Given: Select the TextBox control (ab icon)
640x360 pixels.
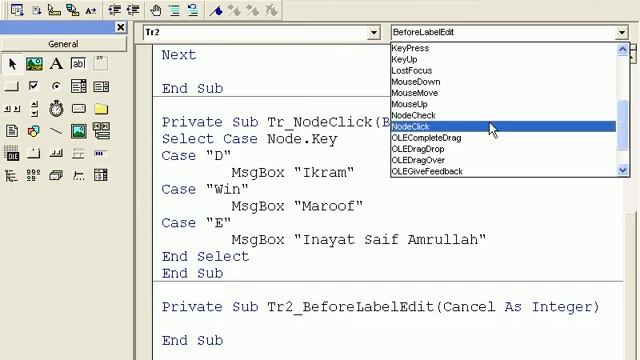Looking at the screenshot, I should pyautogui.click(x=78, y=64).
